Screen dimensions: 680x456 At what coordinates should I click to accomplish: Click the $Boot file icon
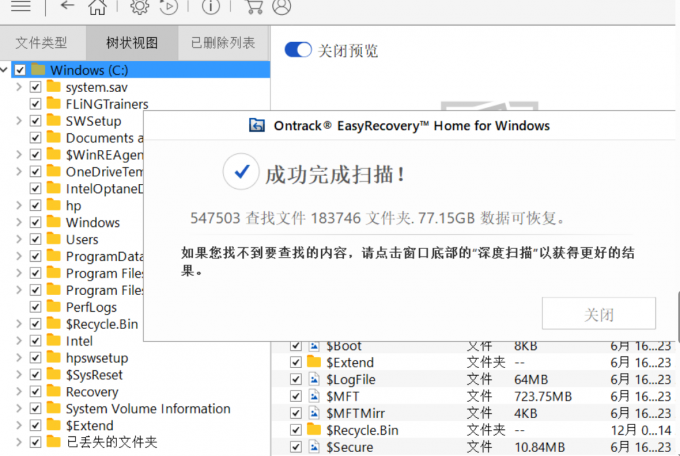click(x=314, y=346)
